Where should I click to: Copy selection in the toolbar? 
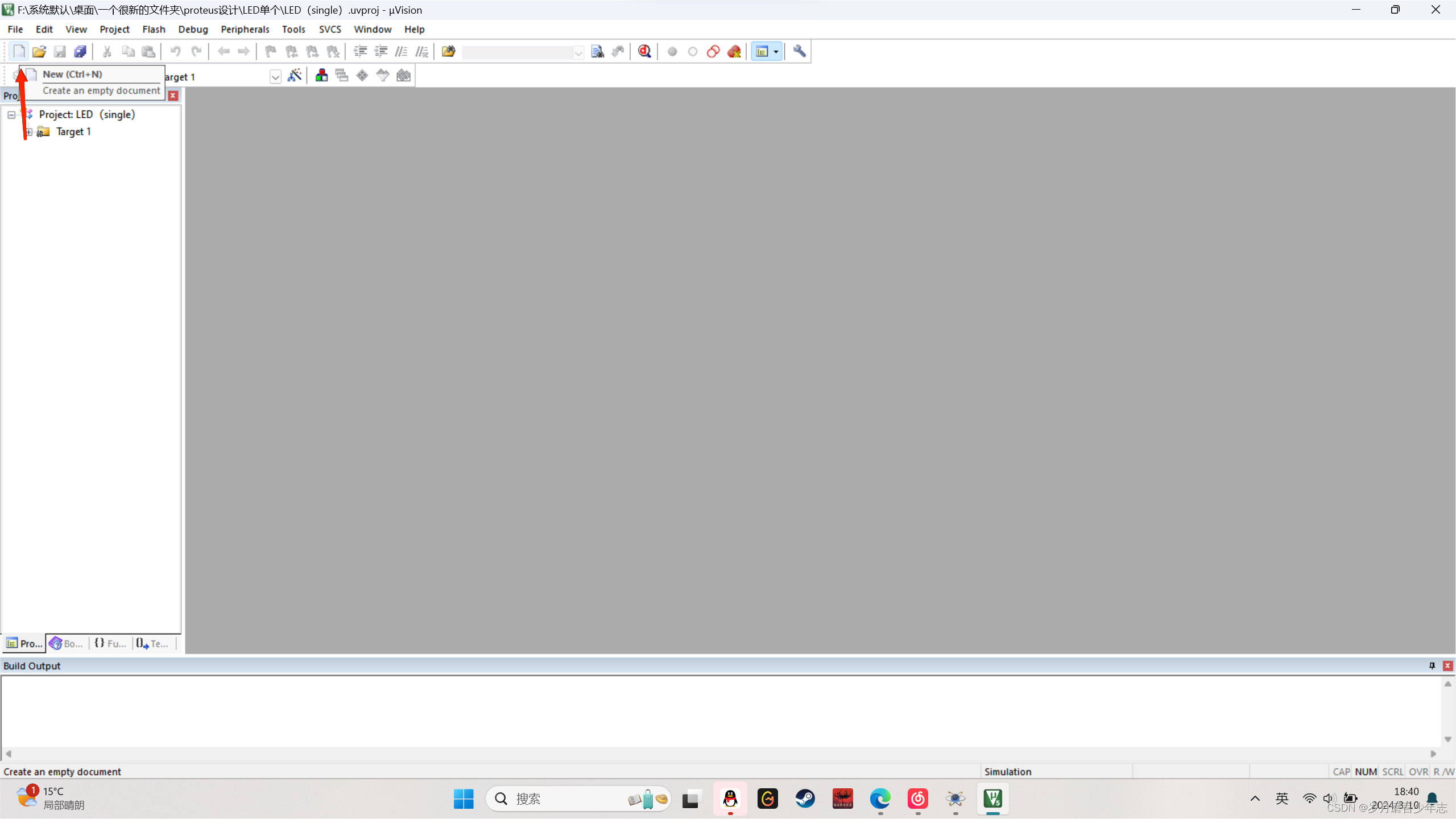tap(128, 52)
